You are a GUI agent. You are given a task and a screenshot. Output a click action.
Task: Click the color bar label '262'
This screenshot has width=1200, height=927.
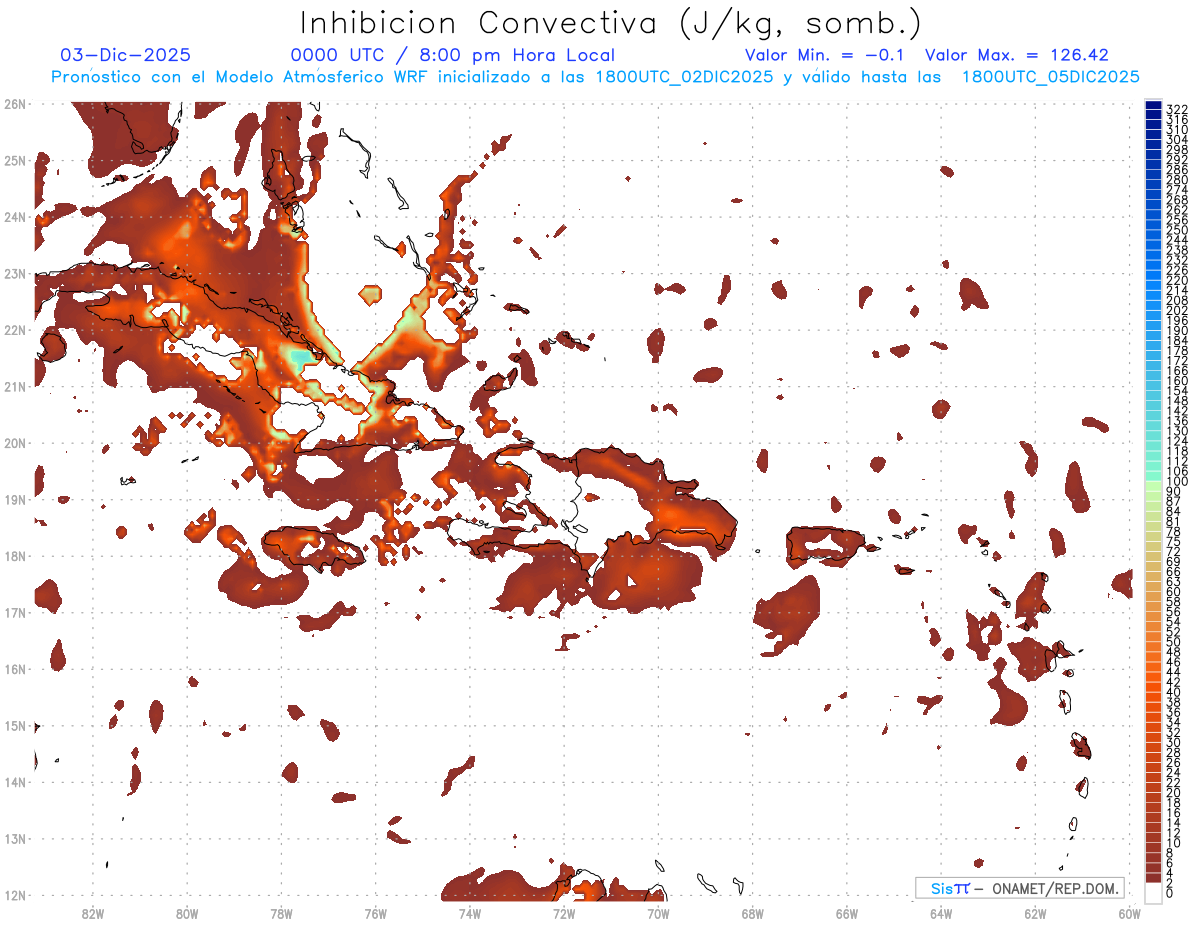coord(1177,209)
